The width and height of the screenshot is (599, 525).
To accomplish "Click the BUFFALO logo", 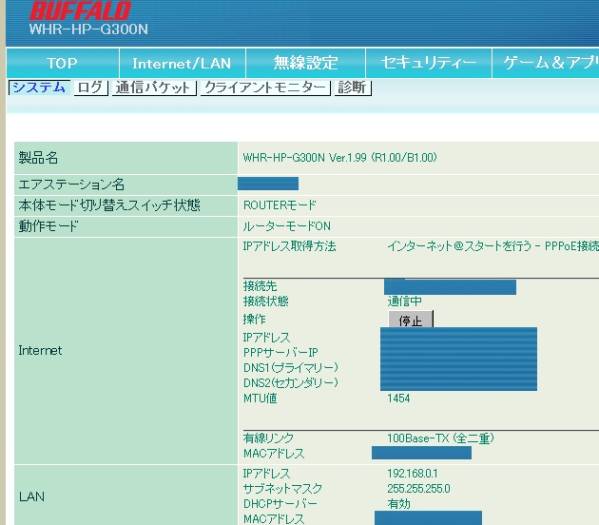I will coord(80,11).
